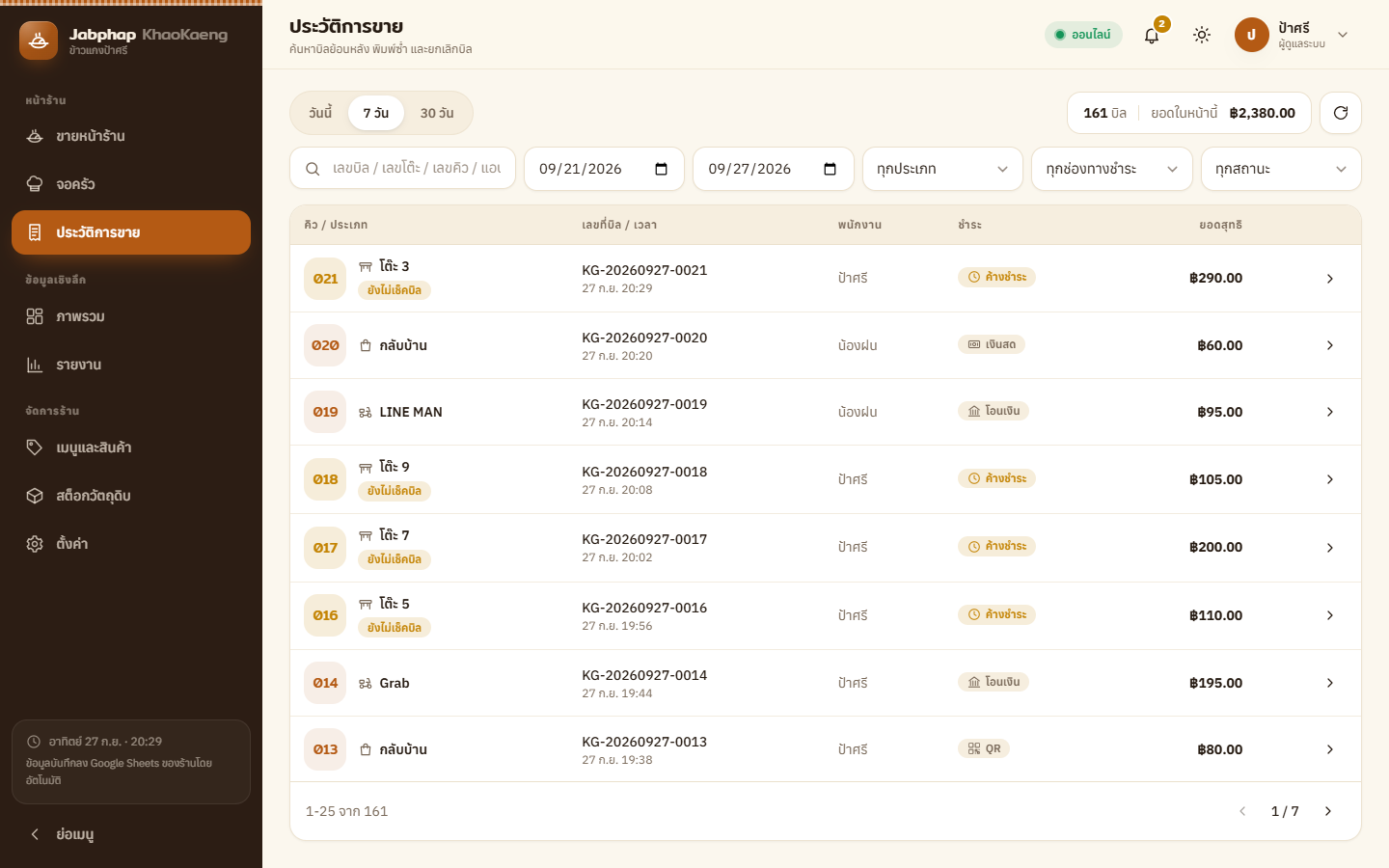The height and width of the screenshot is (868, 1389).
Task: Click bill number KG-20260927-0016
Action: pos(644,608)
